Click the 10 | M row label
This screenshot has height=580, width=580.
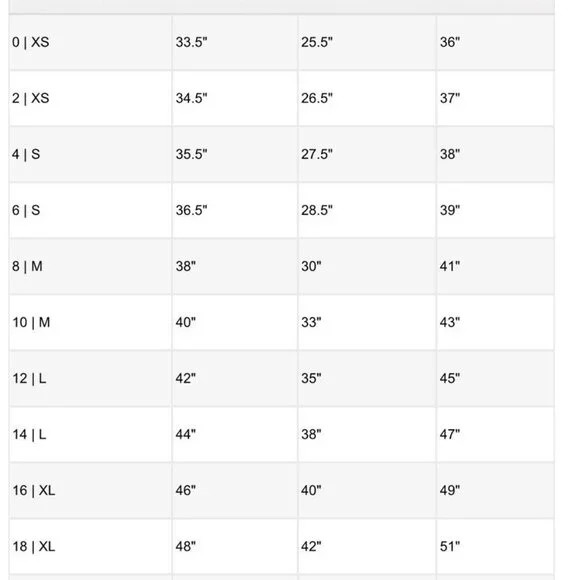(31, 322)
